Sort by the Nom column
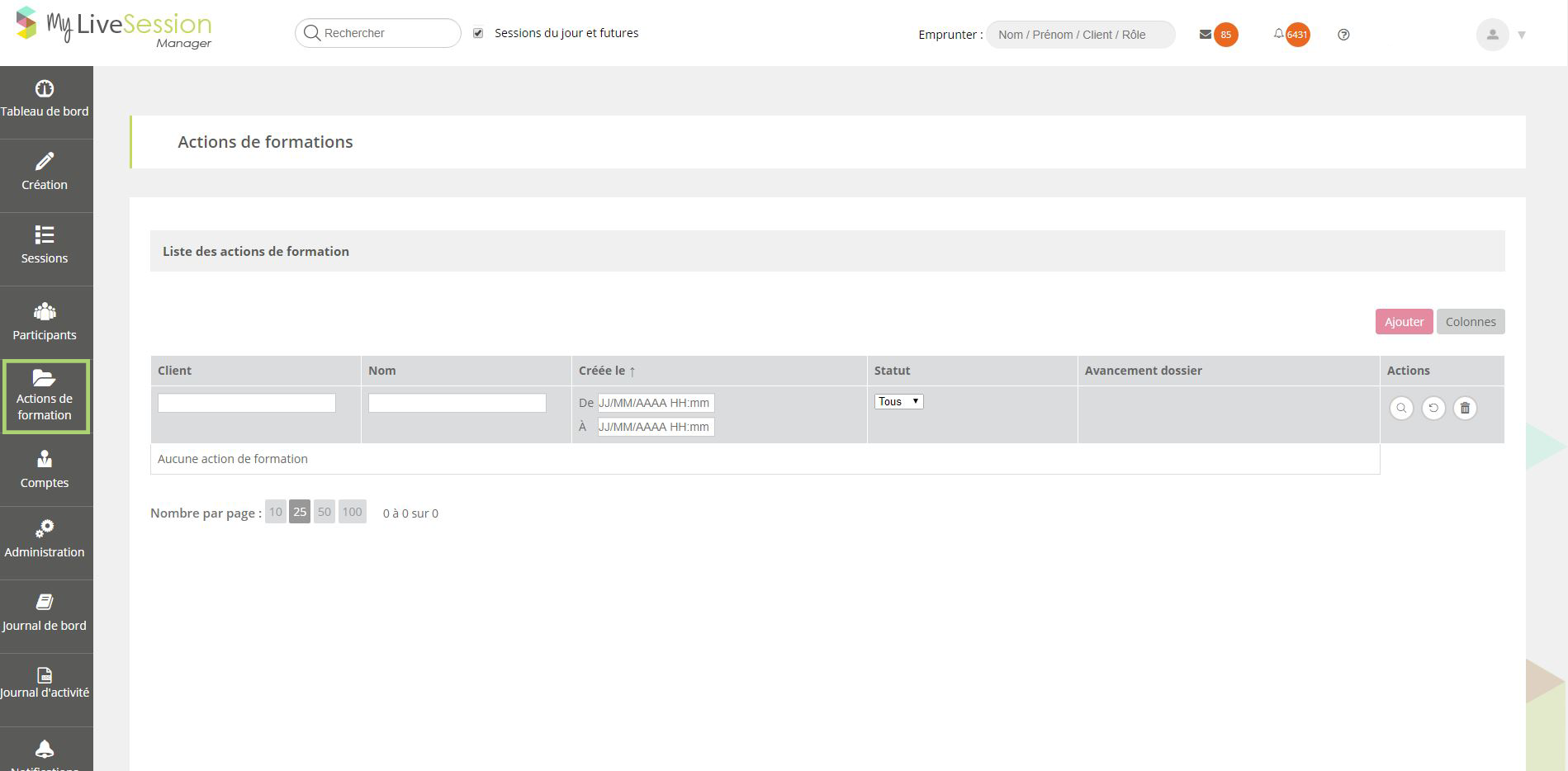This screenshot has width=1568, height=771. (x=382, y=371)
